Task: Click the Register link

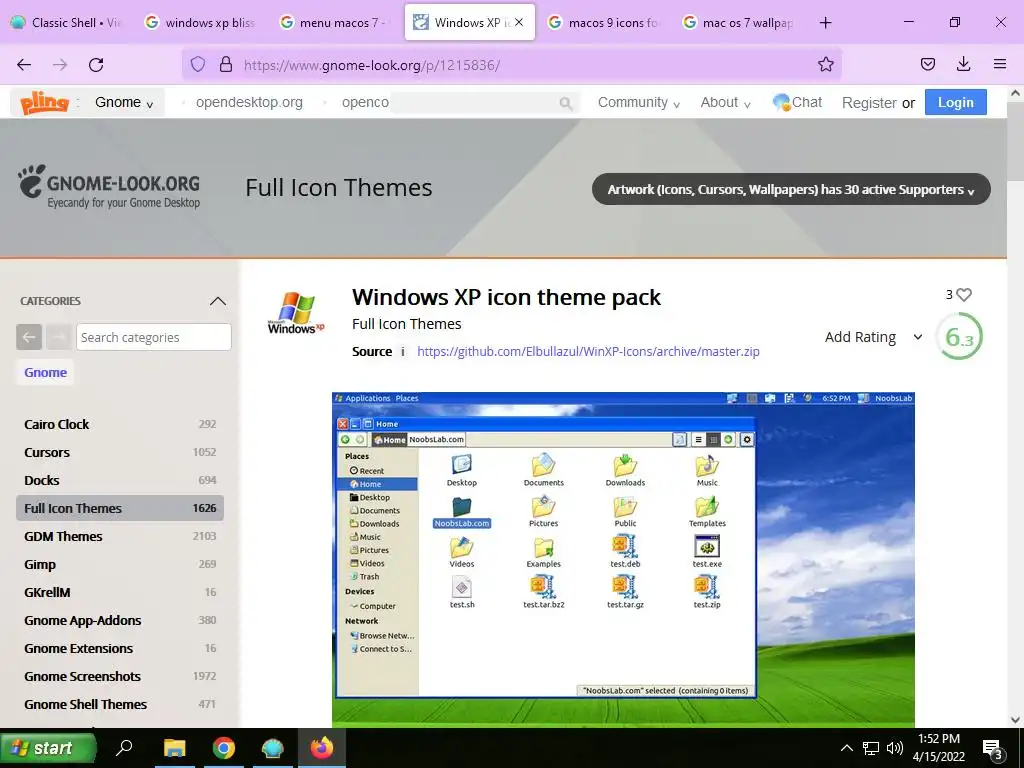Action: click(x=869, y=103)
